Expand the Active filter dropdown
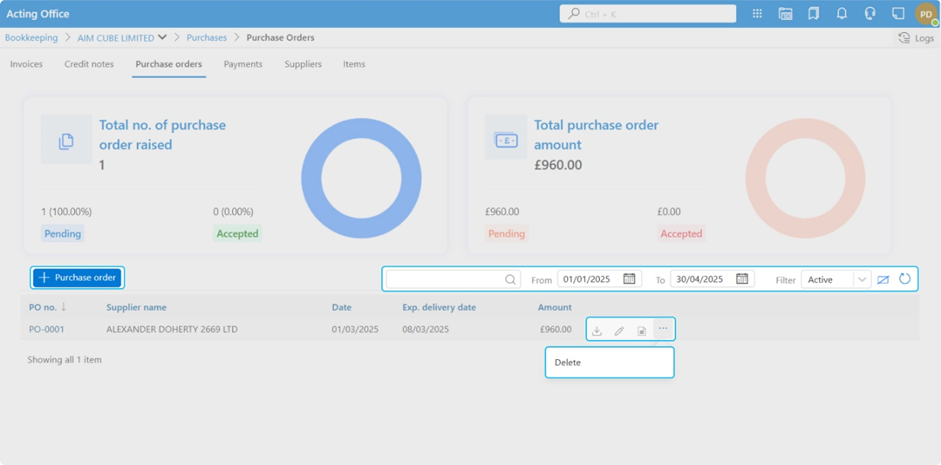 click(861, 280)
